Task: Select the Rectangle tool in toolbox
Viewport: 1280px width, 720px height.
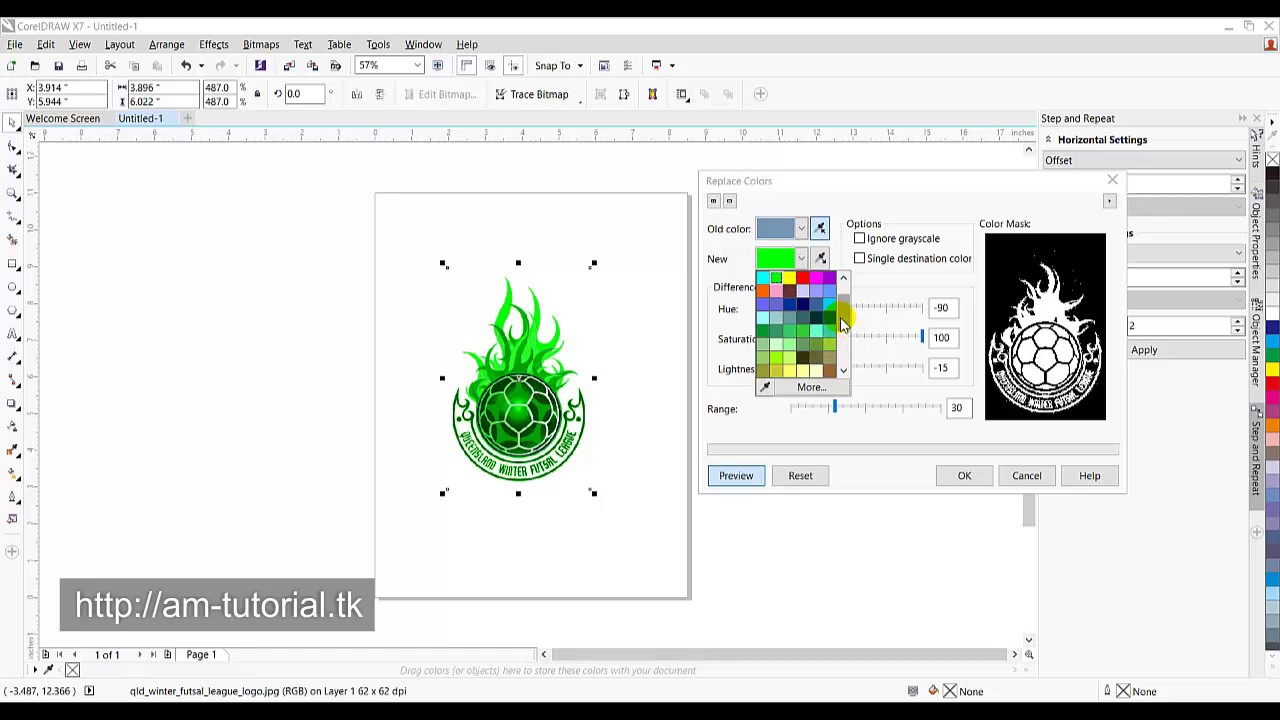Action: click(13, 264)
